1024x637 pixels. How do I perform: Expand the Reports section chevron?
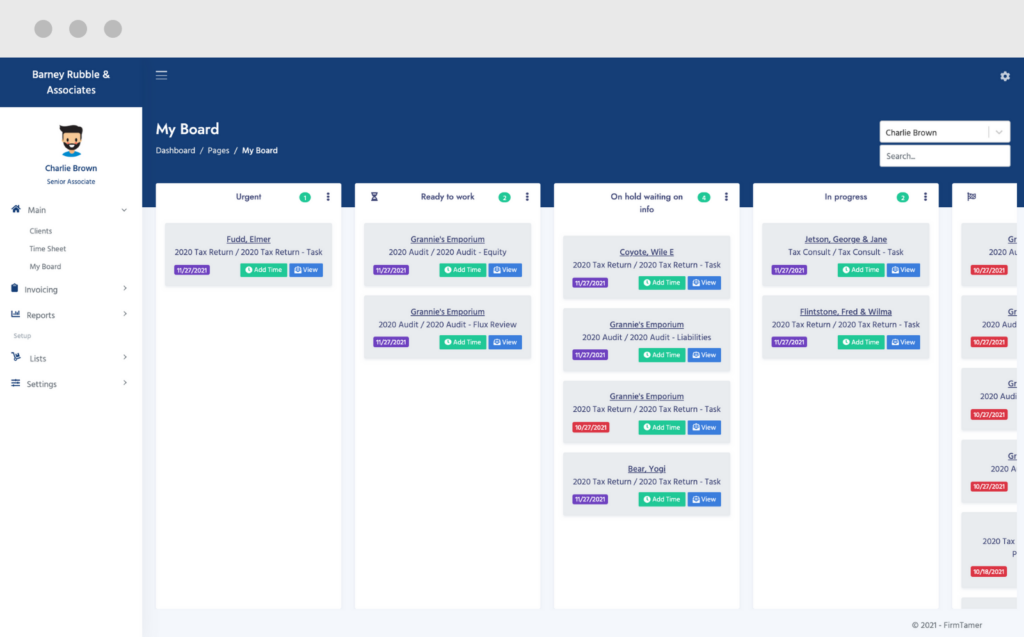(127, 312)
